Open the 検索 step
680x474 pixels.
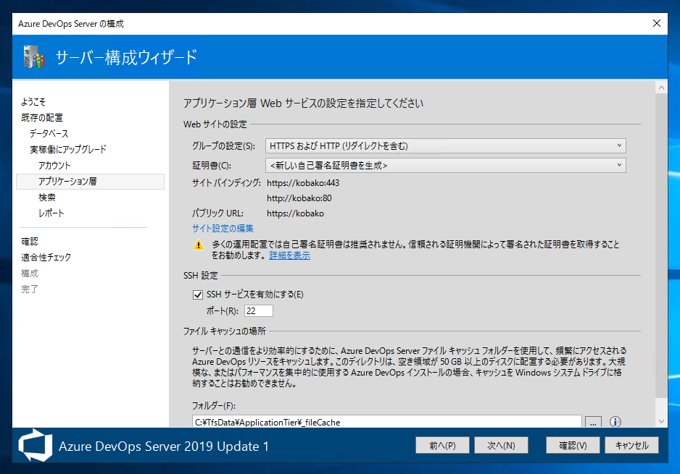pyautogui.click(x=47, y=197)
